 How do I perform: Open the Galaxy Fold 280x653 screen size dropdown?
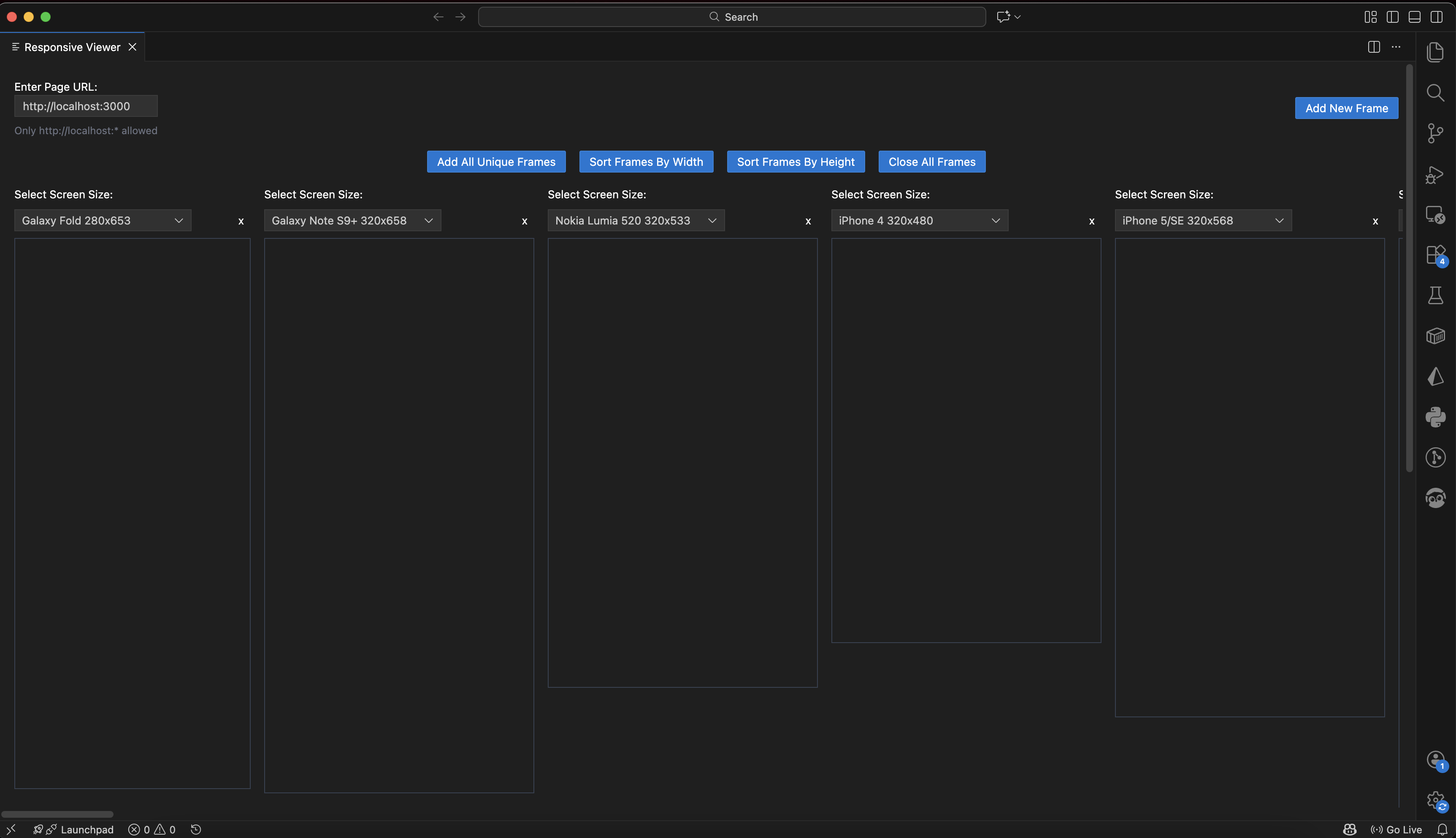pyautogui.click(x=103, y=220)
